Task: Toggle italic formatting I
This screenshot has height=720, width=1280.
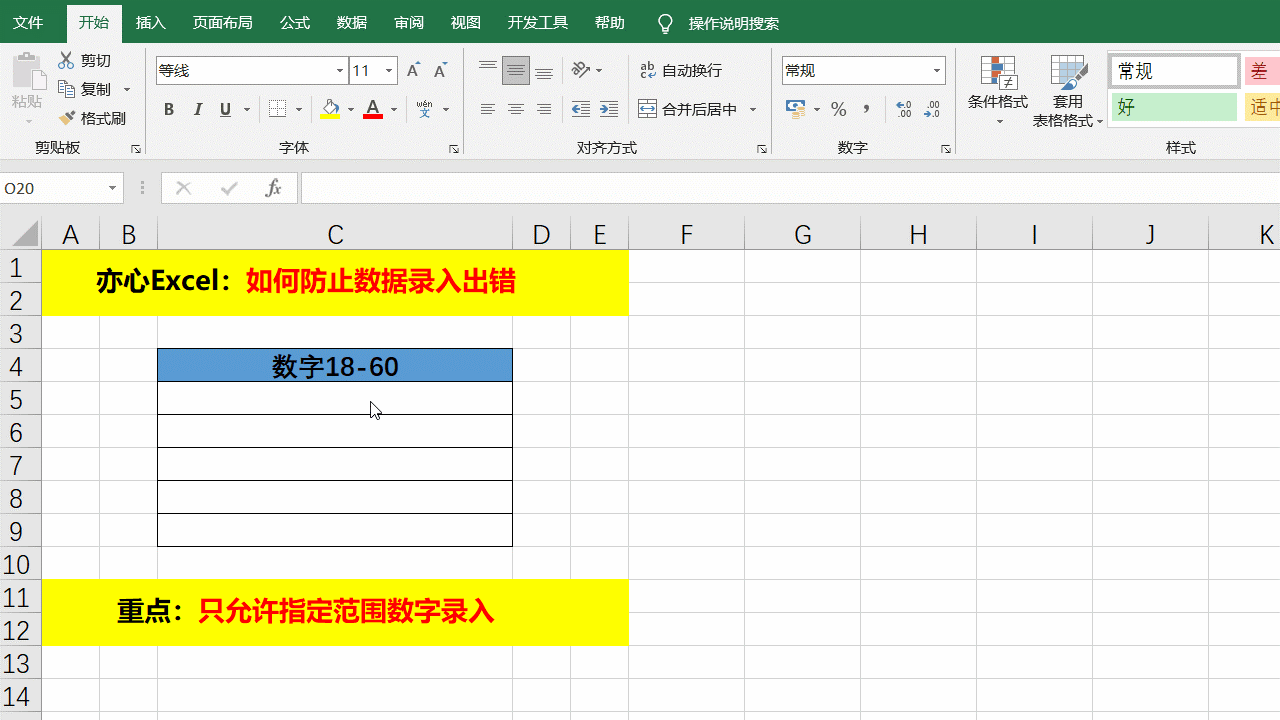Action: point(197,109)
